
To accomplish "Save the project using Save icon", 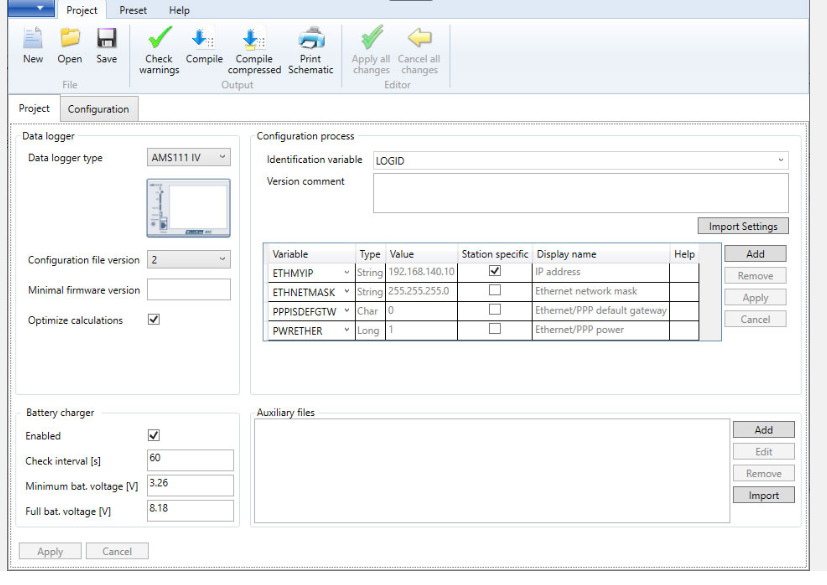I will 106,45.
